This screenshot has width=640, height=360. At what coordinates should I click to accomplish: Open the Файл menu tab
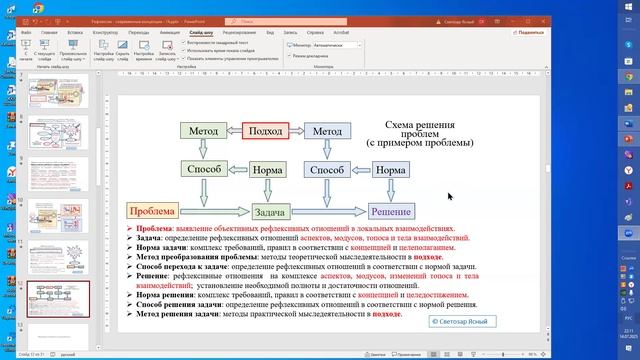(x=26, y=33)
